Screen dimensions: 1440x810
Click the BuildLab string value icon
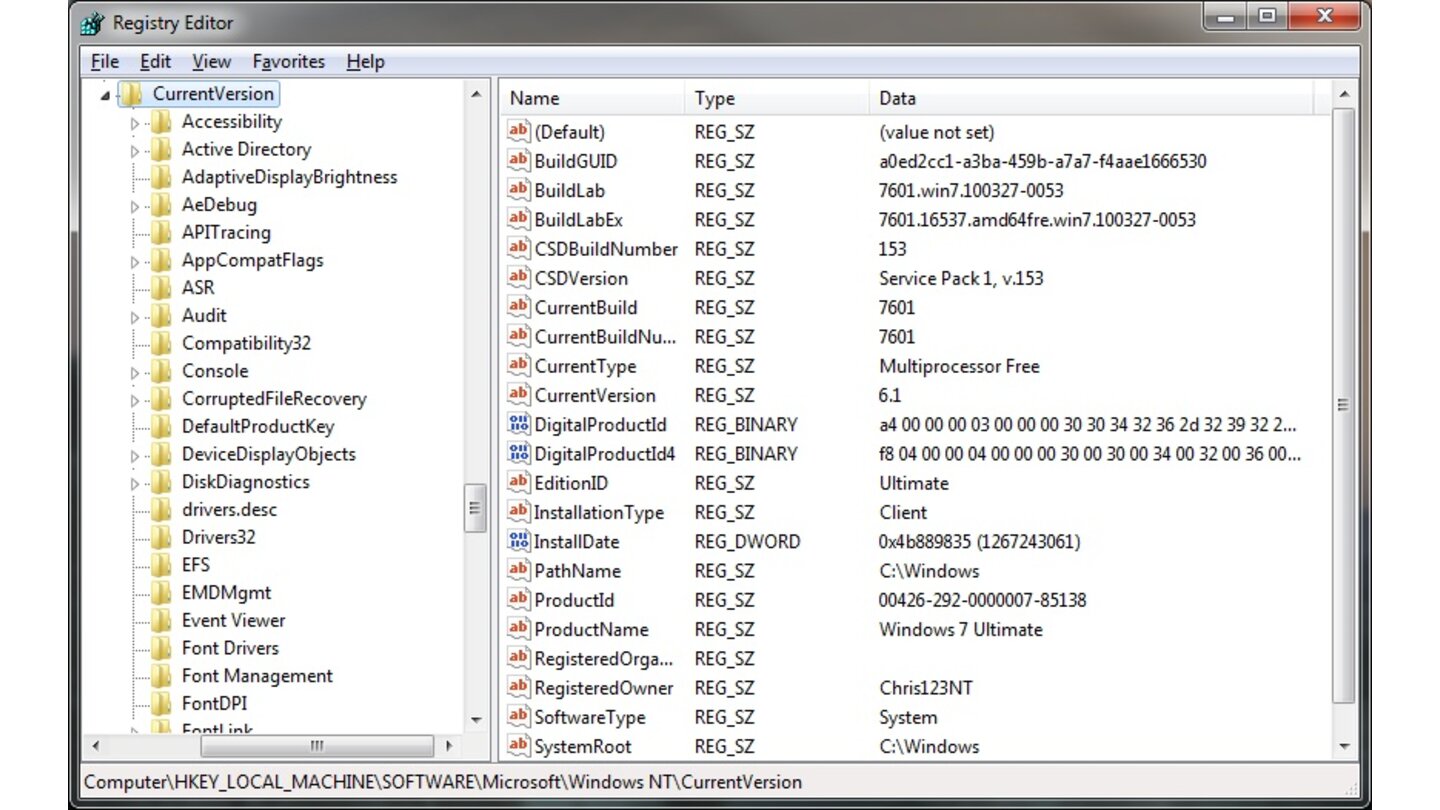(x=518, y=189)
